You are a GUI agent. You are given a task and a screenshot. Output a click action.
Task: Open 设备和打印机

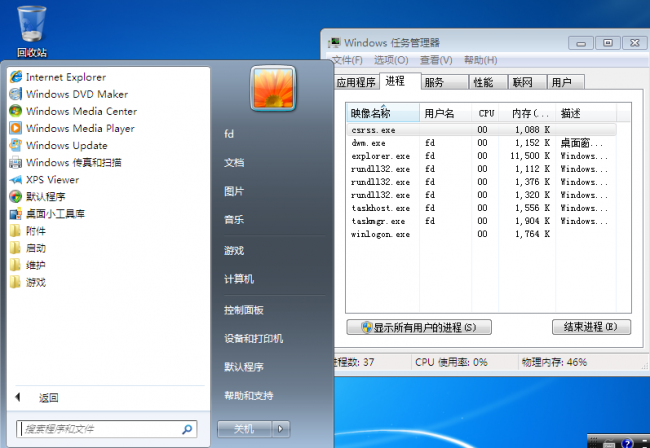[254, 339]
